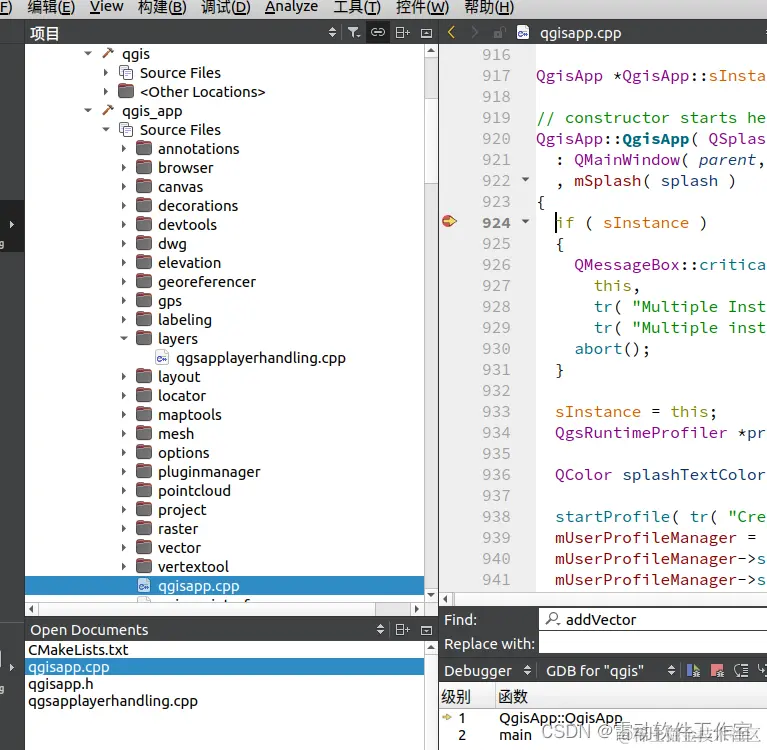Click the C++ file icon beside qgisapp.cpp title

(523, 33)
